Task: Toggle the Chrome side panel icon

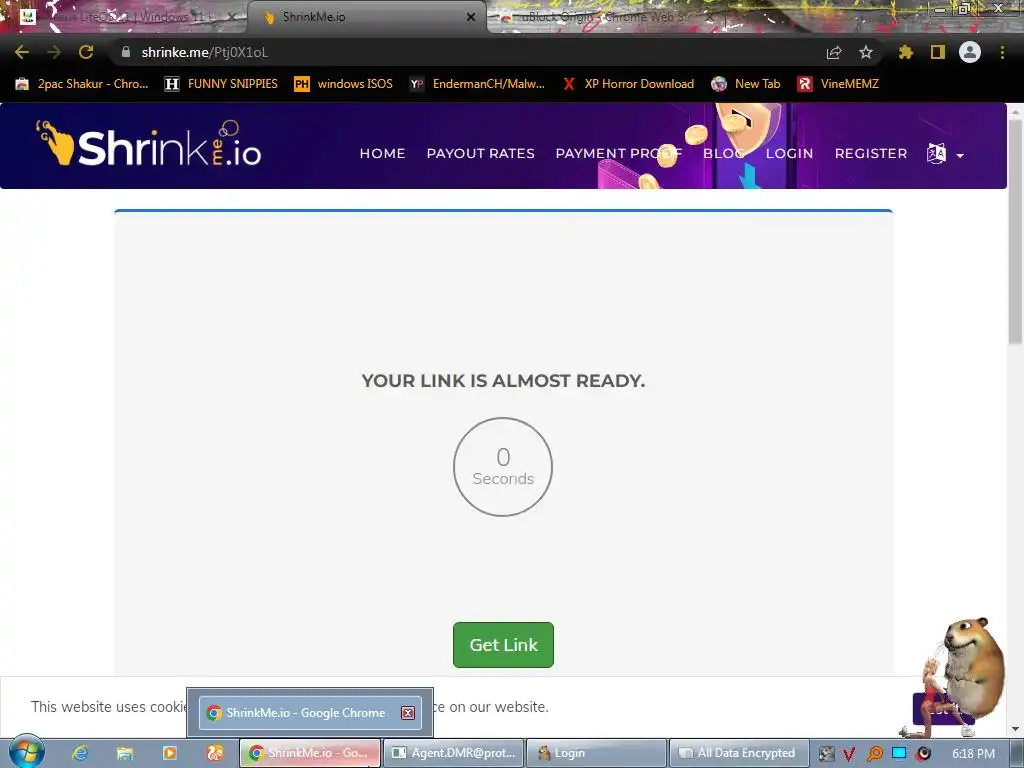Action: click(x=938, y=52)
